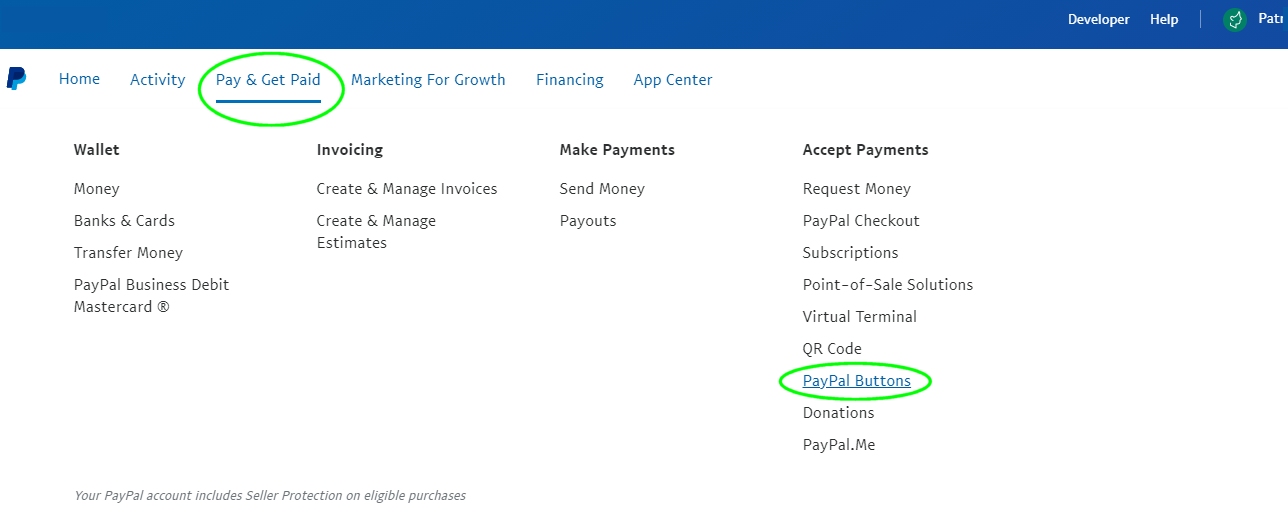The width and height of the screenshot is (1288, 515).
Task: Open the Help link
Action: [1164, 19]
